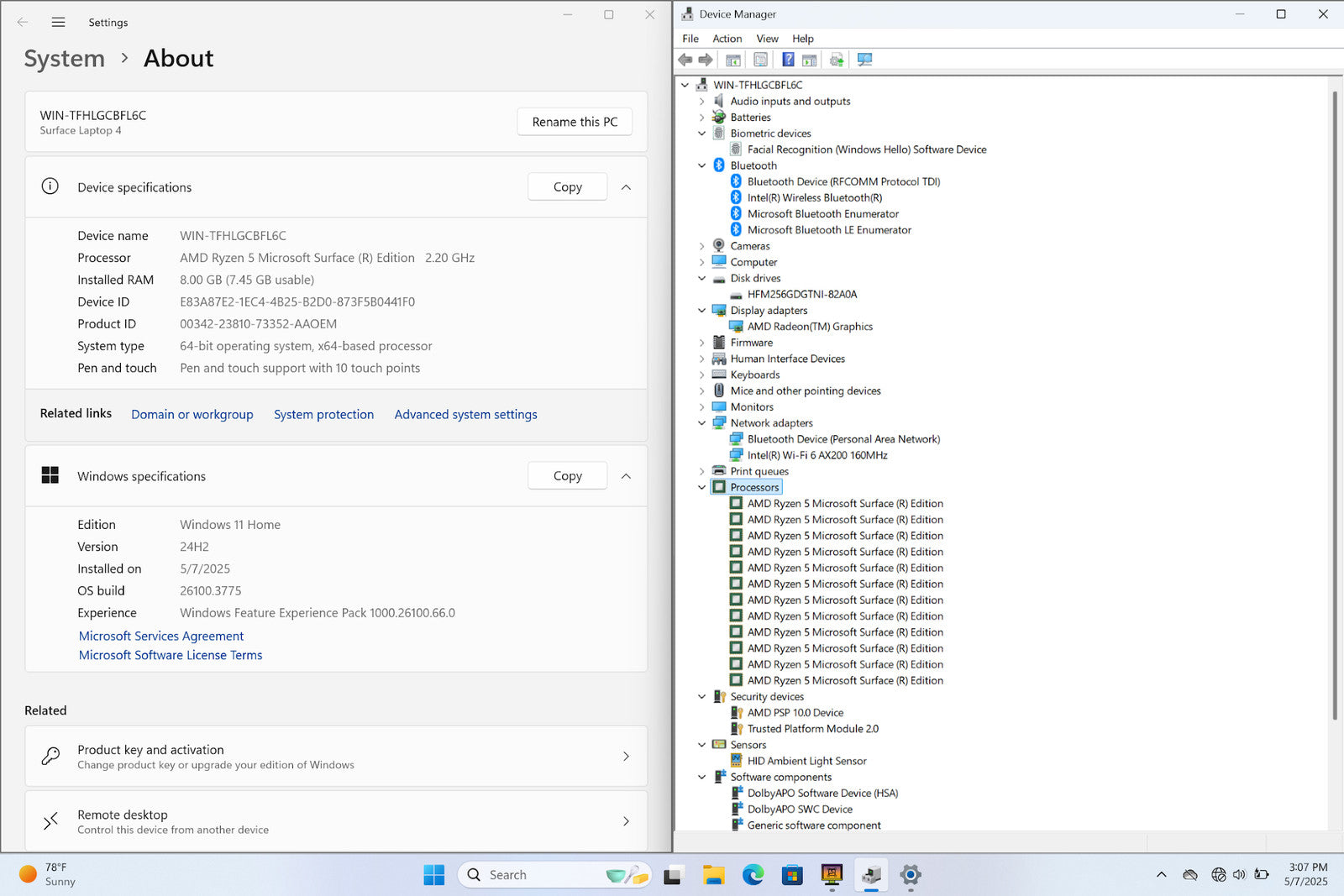1344x896 pixels.
Task: Click the Scan for hardware changes toolbar icon
Action: 864,60
